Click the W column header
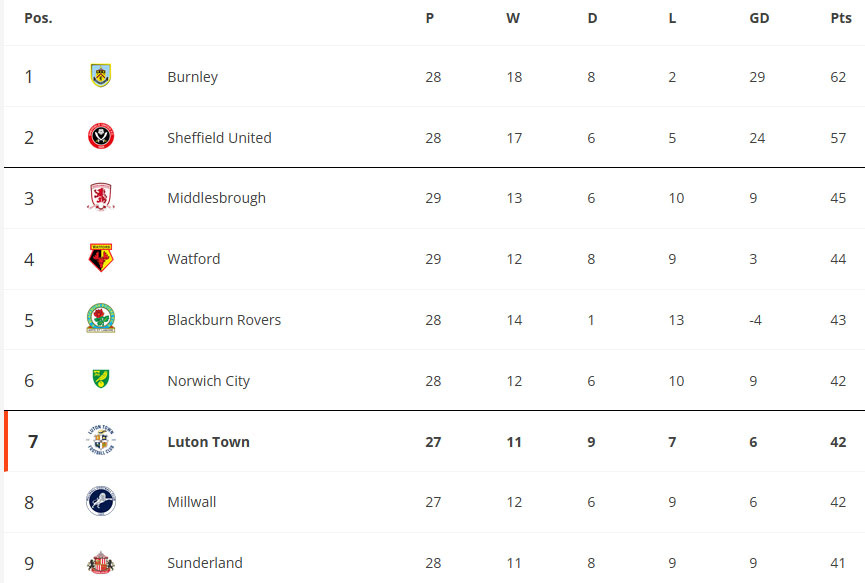The height and width of the screenshot is (583, 865). coord(513,18)
